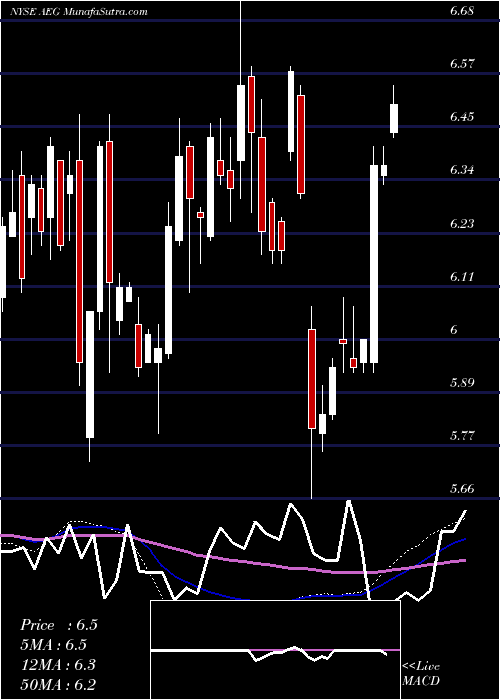Click the 12MA : 6.3 readout
500x700 pixels.
[x=58, y=665]
